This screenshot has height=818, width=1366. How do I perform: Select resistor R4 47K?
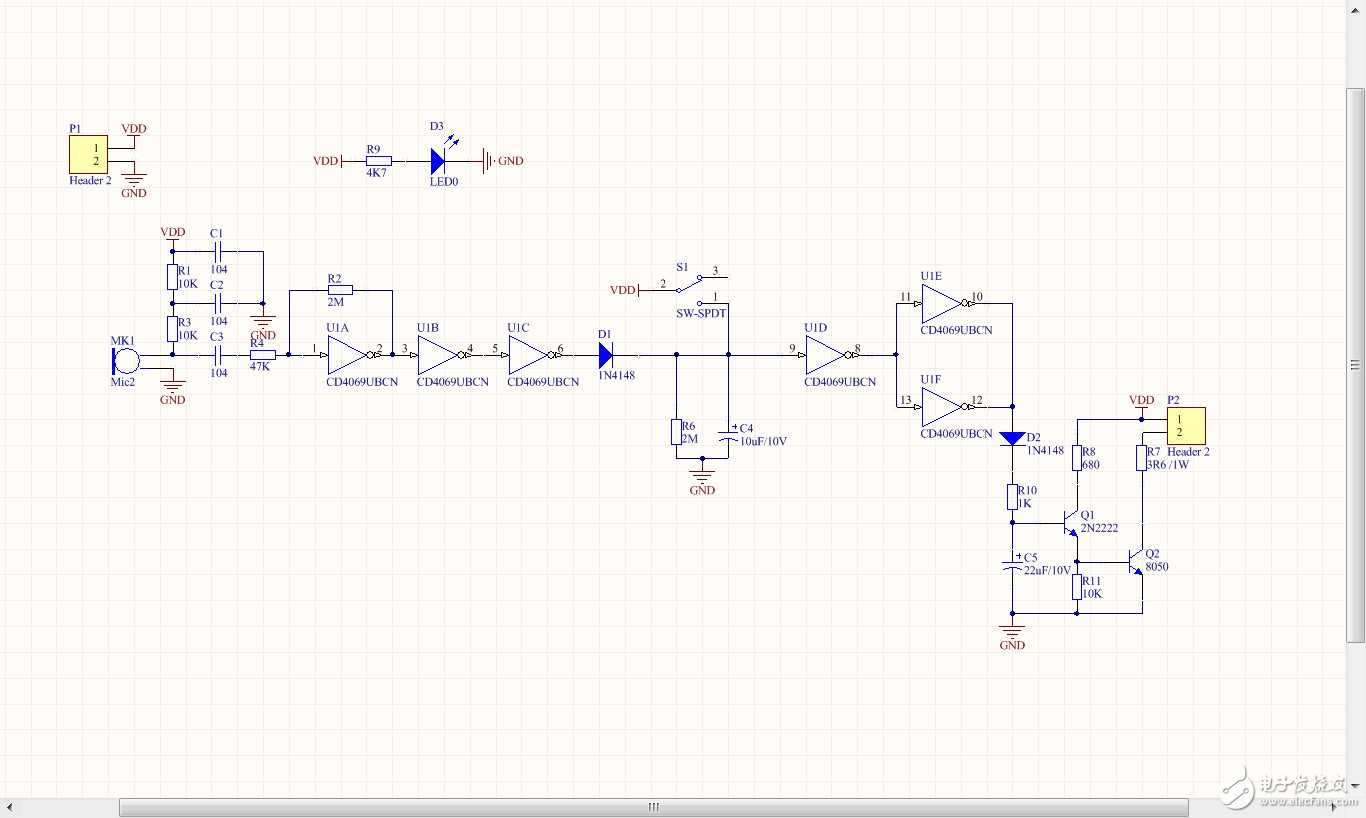(262, 354)
